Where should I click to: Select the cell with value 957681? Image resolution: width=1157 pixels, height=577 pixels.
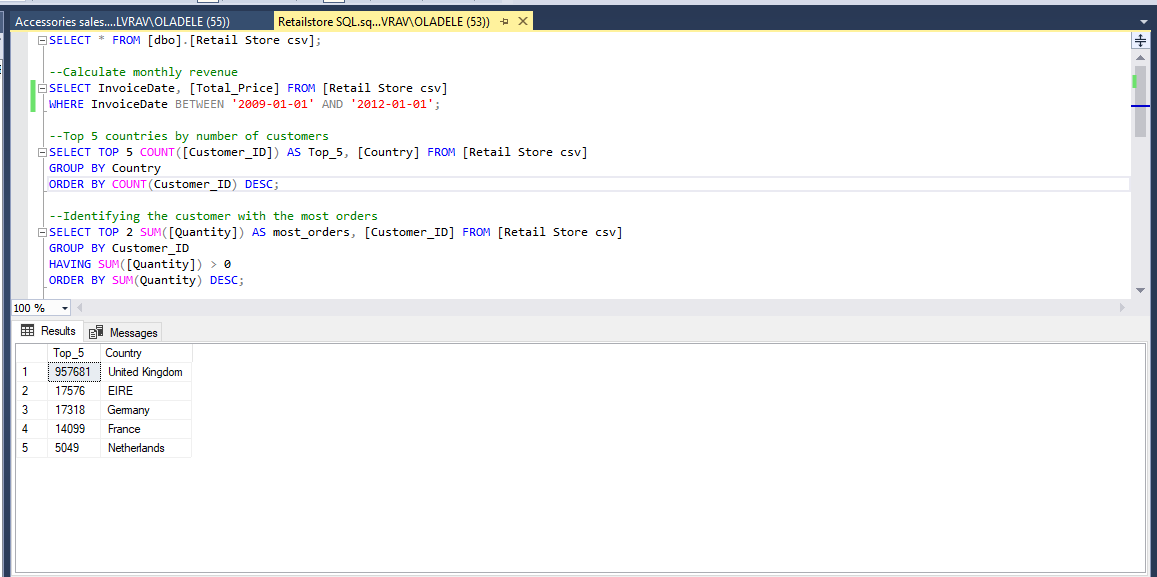[x=74, y=372]
